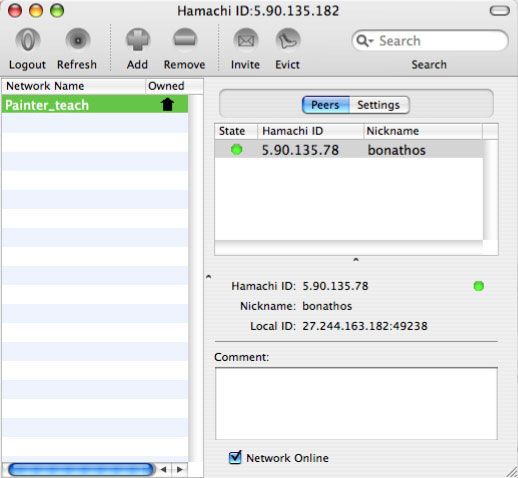
Task: Open the Invite envelope icon
Action: pyautogui.click(x=246, y=41)
